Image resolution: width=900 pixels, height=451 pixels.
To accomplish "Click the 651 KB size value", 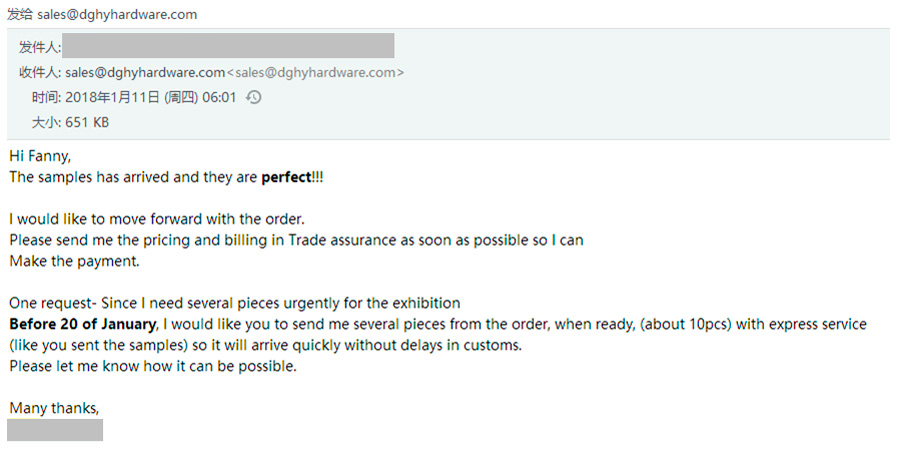I will [x=87, y=122].
